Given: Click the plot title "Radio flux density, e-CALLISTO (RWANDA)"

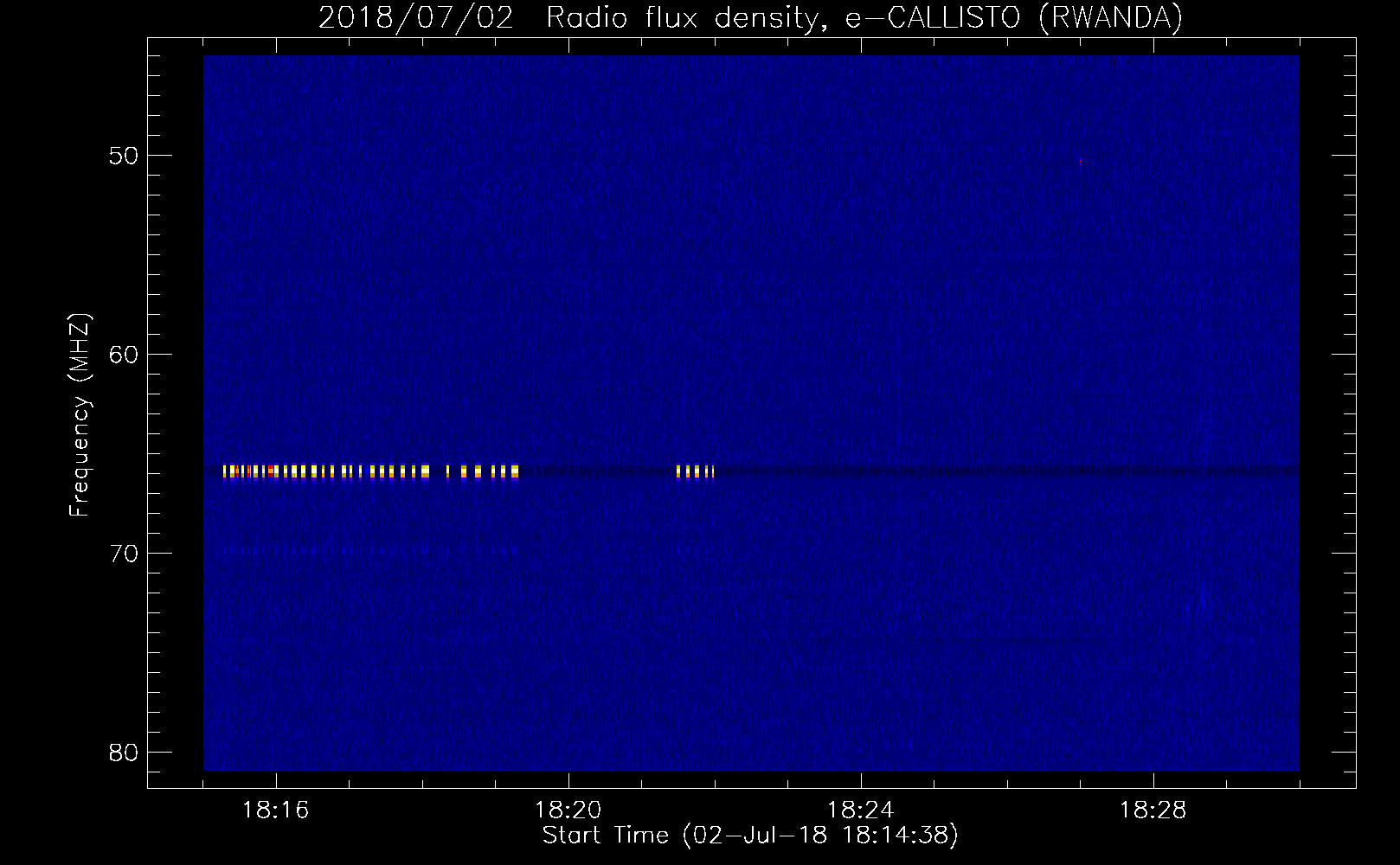Looking at the screenshot, I should pos(864,17).
